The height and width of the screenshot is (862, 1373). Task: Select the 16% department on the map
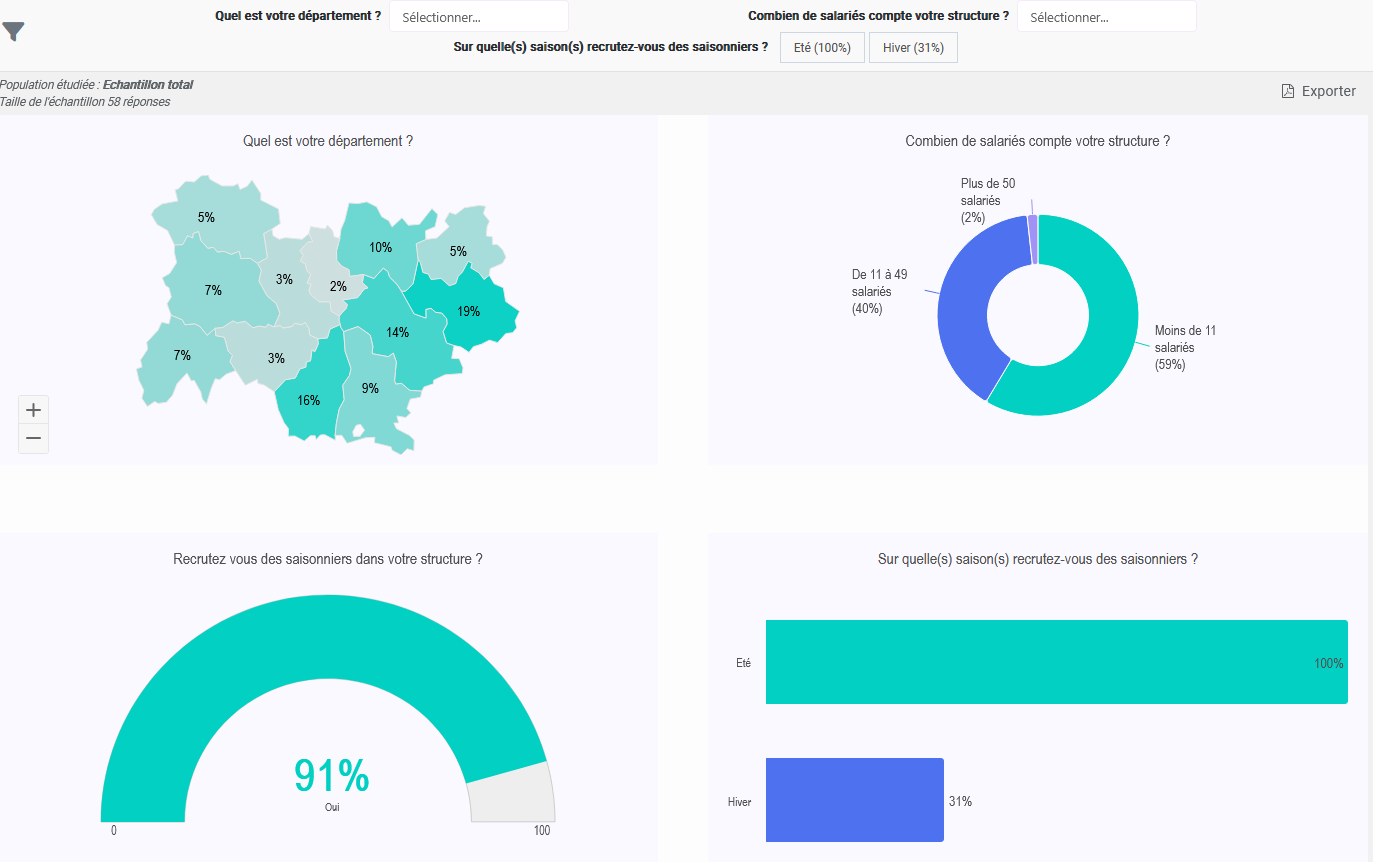(309, 400)
